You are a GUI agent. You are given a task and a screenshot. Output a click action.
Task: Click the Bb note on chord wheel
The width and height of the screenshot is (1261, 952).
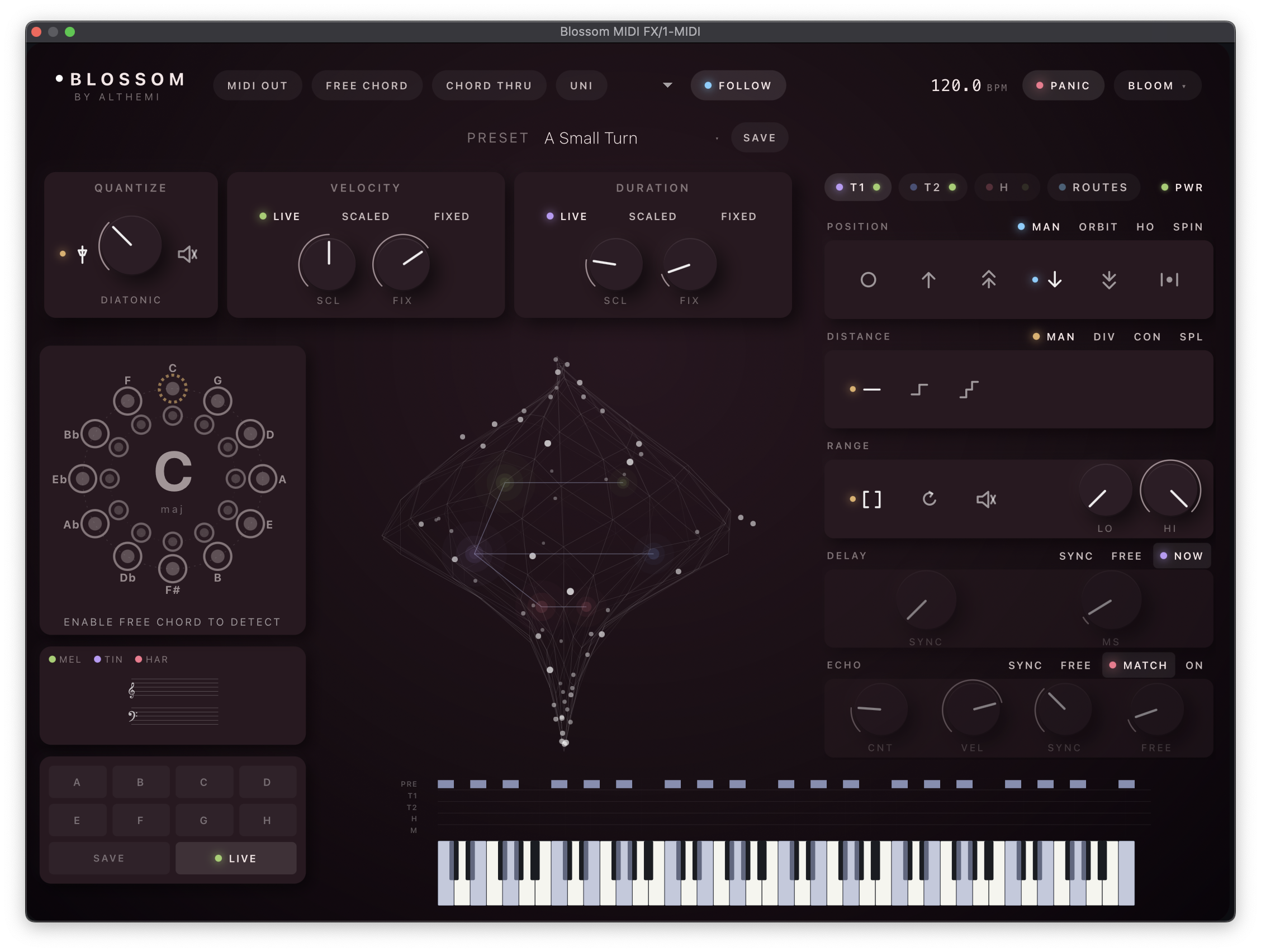pos(94,434)
